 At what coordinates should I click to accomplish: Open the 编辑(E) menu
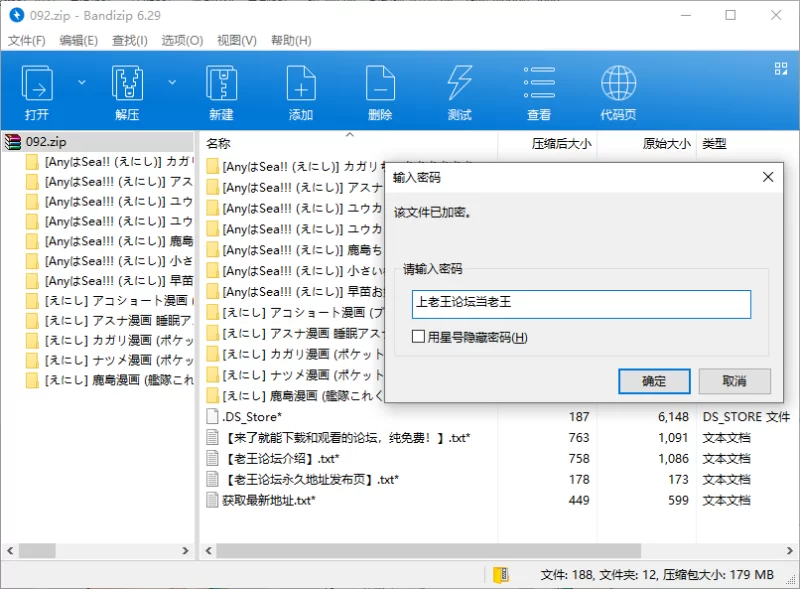[79, 40]
